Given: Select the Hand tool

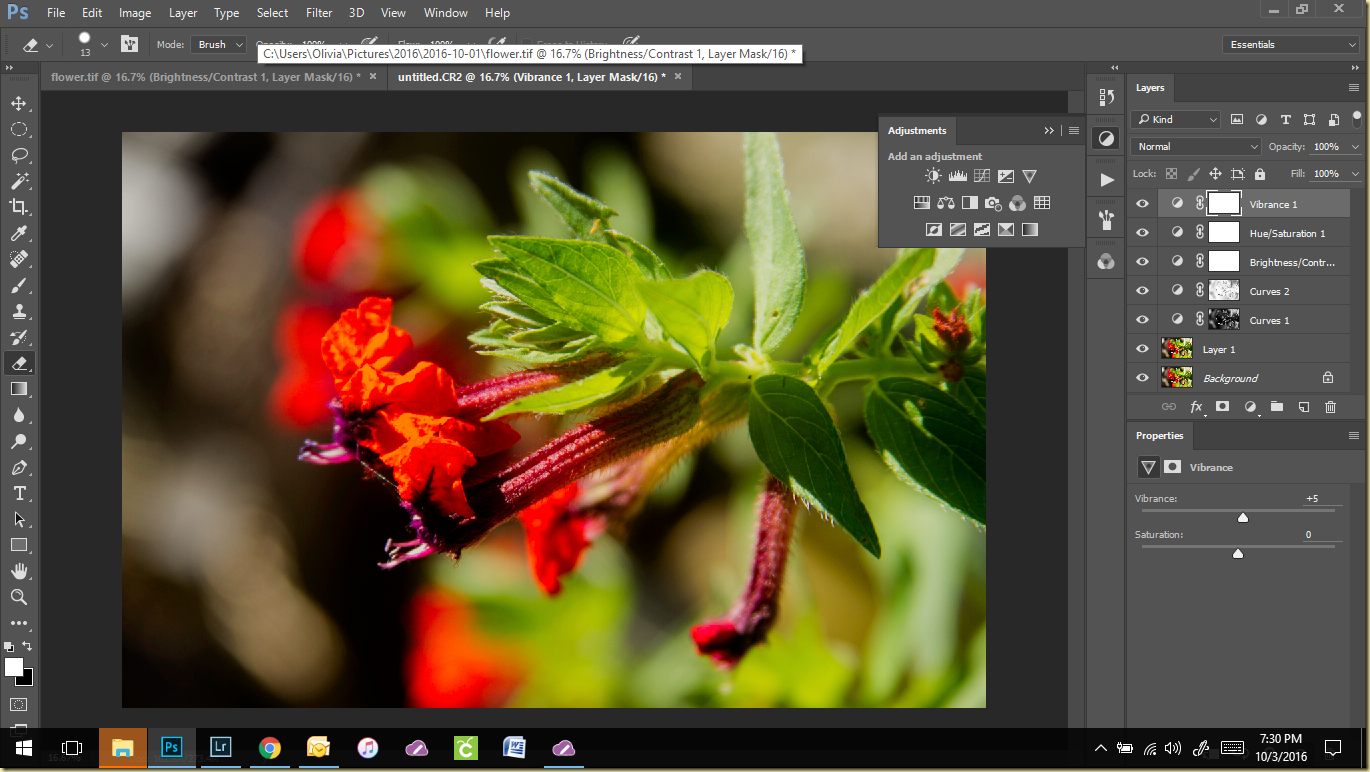Looking at the screenshot, I should (x=19, y=571).
